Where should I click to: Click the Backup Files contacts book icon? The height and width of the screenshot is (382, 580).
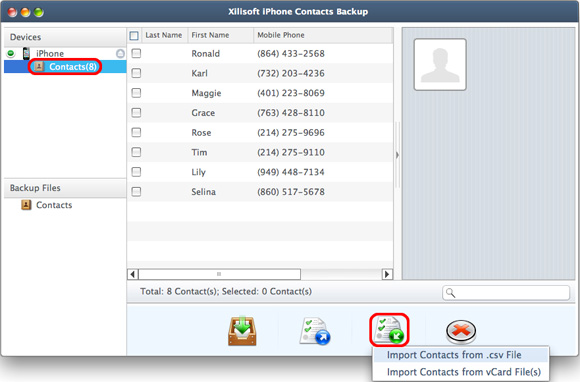pos(26,205)
